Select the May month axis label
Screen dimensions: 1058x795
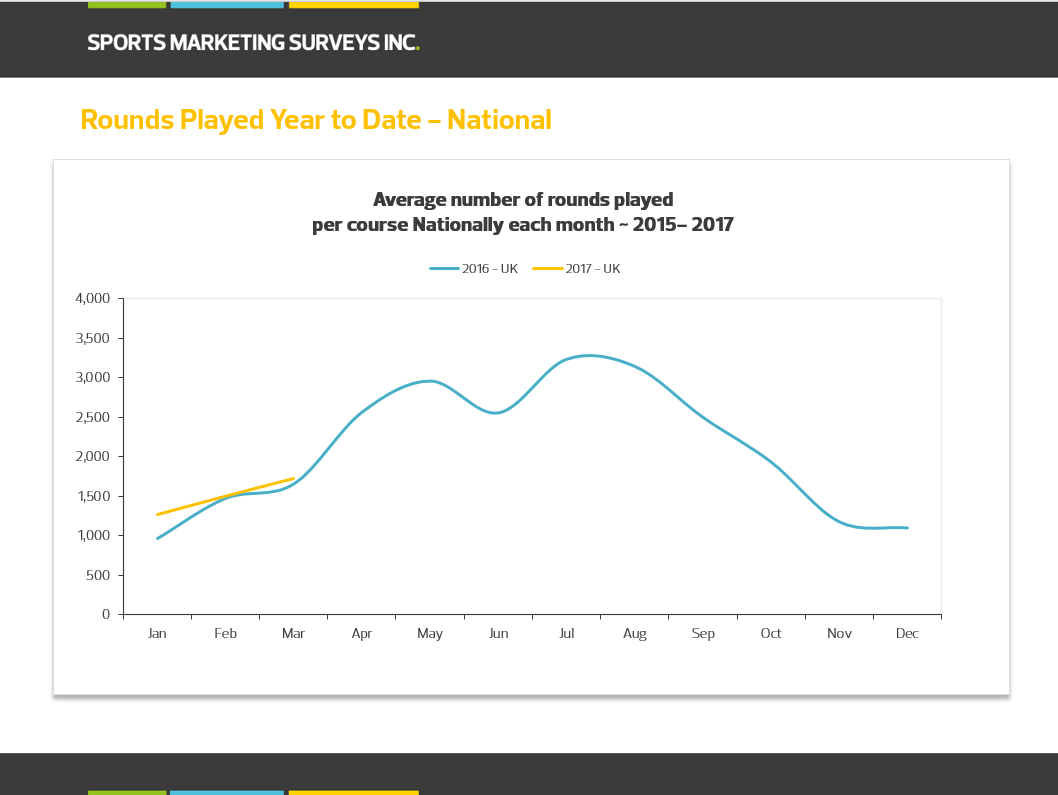(430, 634)
